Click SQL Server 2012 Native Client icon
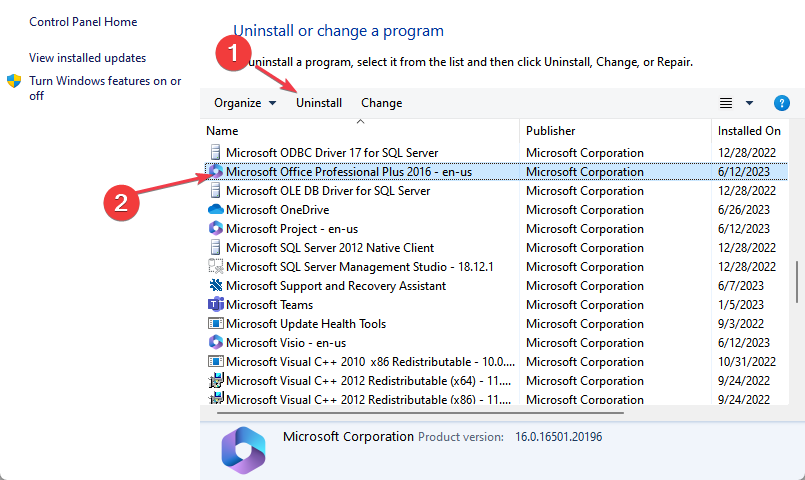The height and width of the screenshot is (480, 805). (216, 247)
